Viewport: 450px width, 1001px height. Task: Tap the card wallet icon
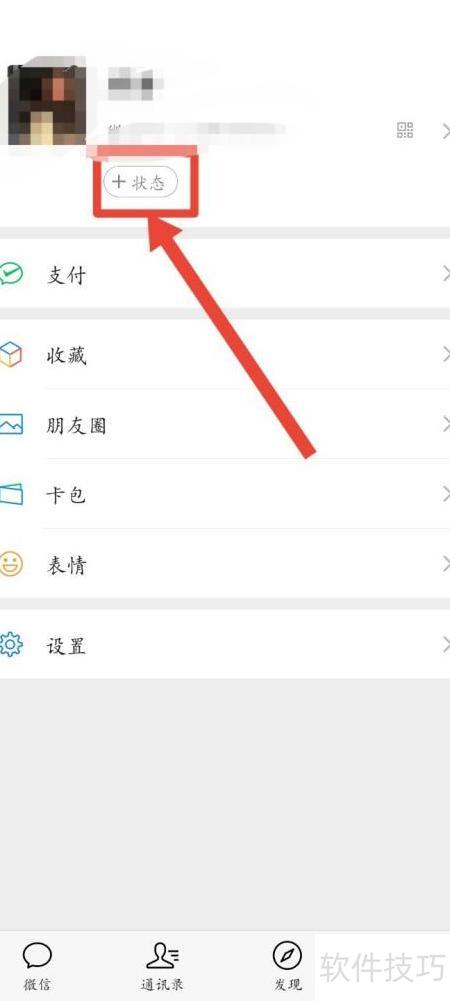(x=11, y=494)
